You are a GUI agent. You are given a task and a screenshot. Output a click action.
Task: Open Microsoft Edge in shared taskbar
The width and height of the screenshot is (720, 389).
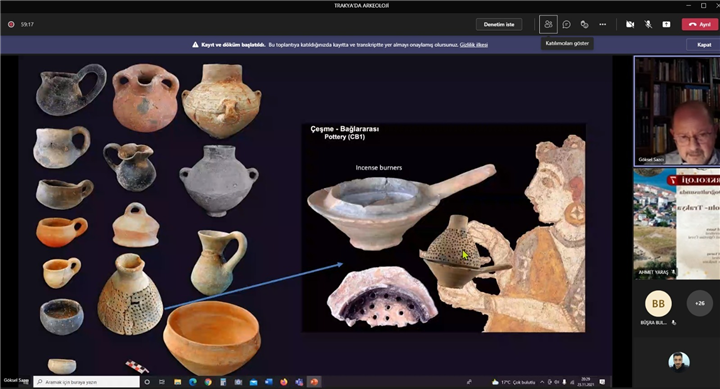tap(193, 382)
